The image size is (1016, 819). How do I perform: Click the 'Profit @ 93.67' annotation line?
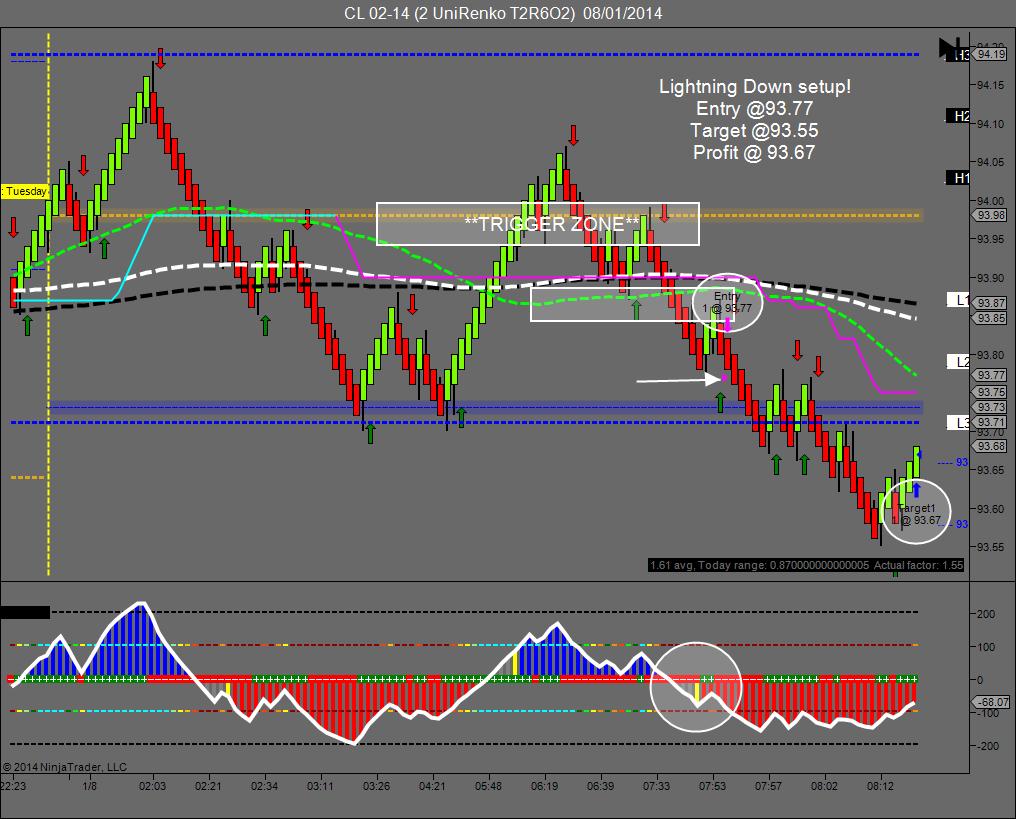point(754,153)
